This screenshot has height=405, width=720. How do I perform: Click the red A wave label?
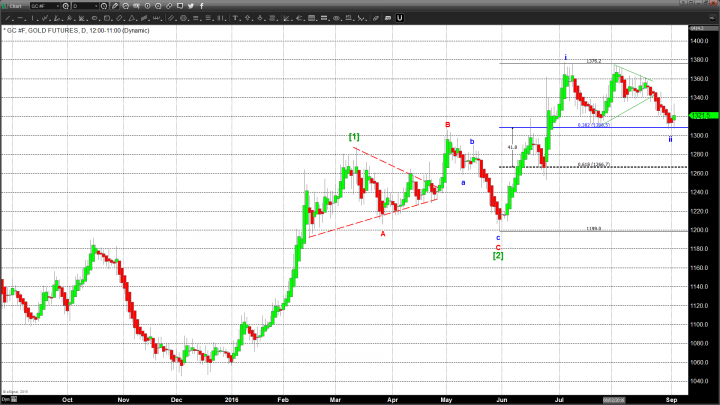point(383,234)
